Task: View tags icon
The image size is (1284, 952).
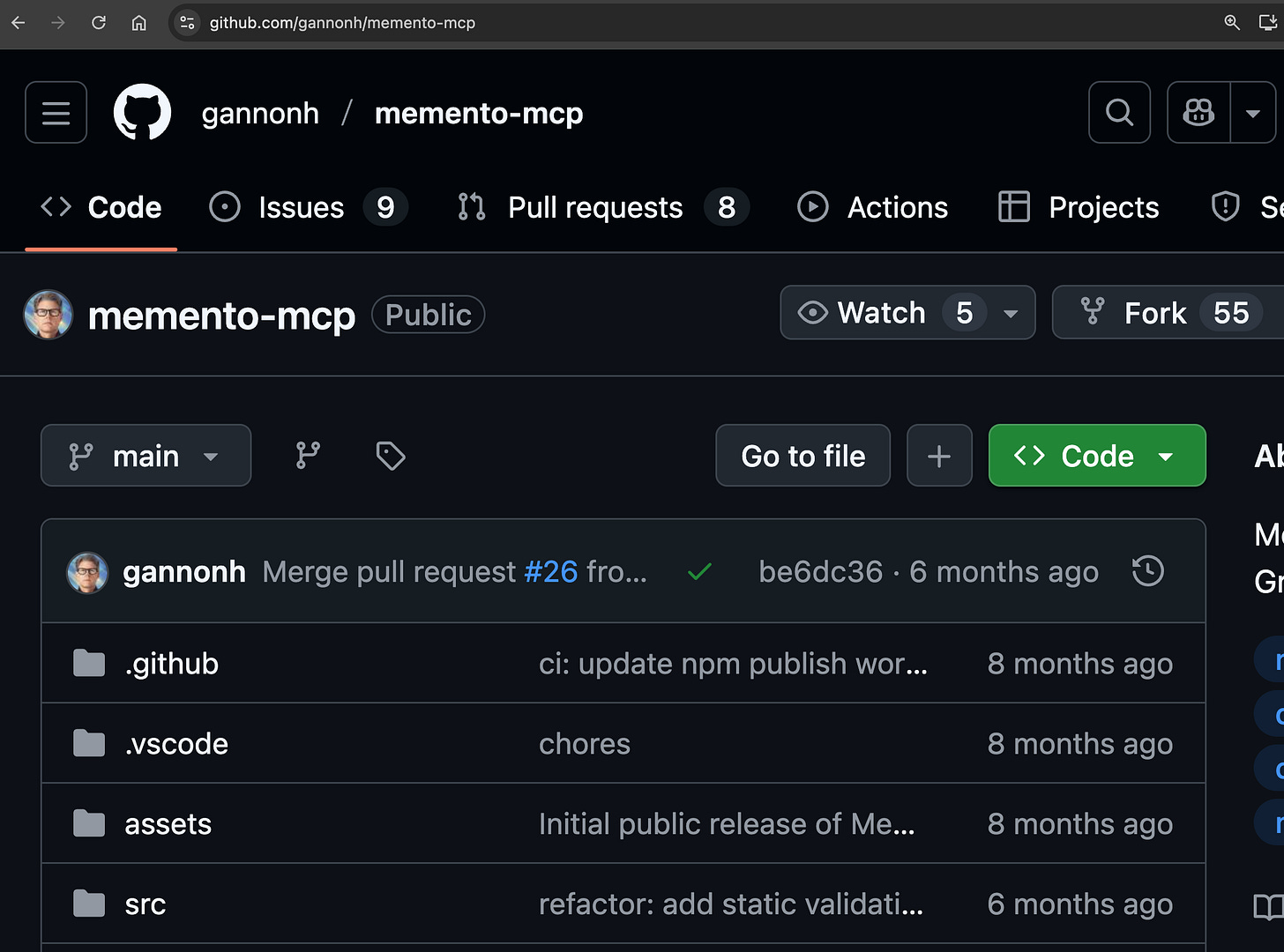Action: coord(390,456)
